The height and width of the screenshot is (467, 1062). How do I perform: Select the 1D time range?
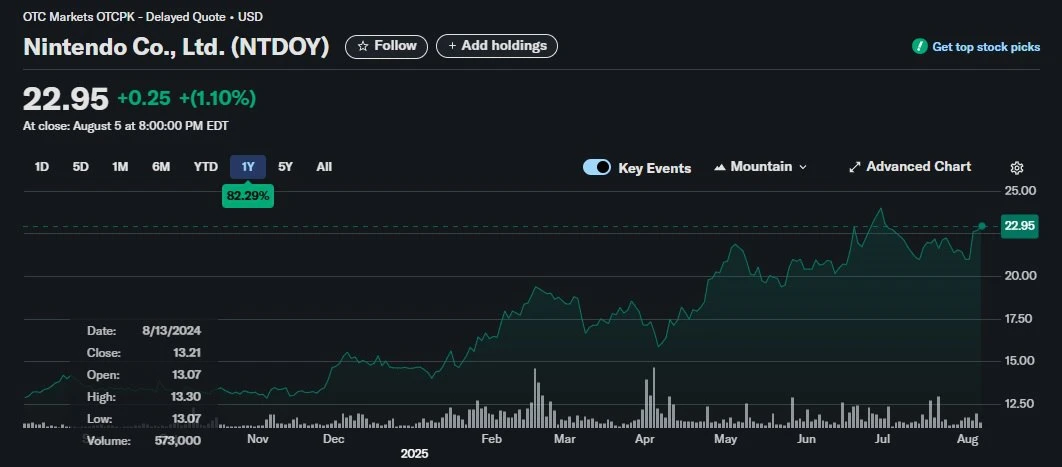pos(42,166)
